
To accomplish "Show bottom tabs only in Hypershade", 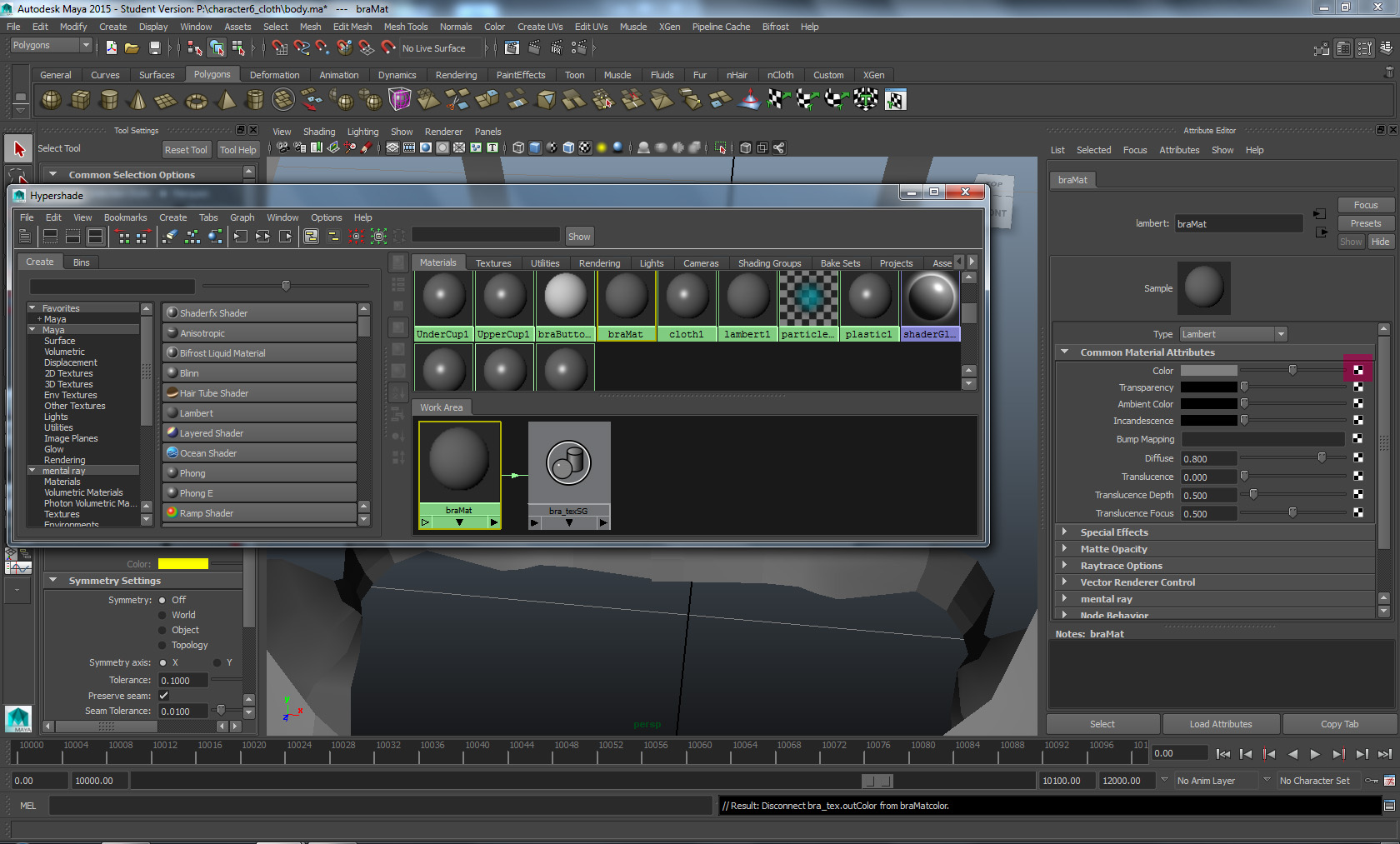I will [73, 237].
